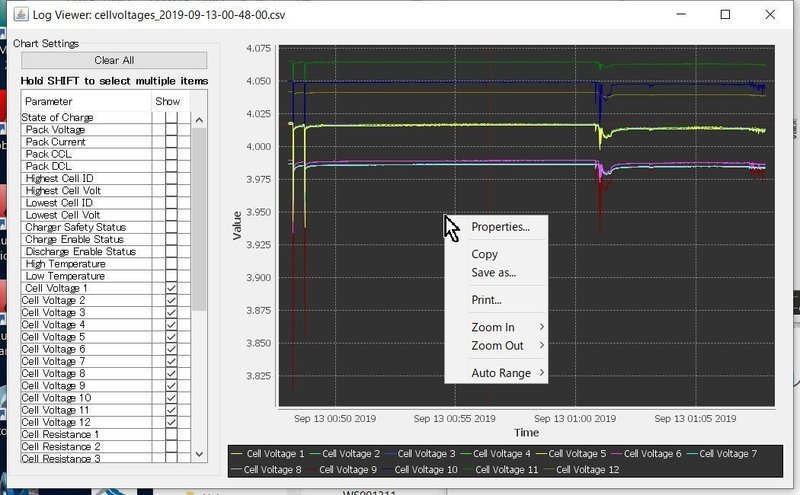Viewport: 800px width, 495px height.
Task: Choose Properties... from the context menu
Action: point(496,227)
